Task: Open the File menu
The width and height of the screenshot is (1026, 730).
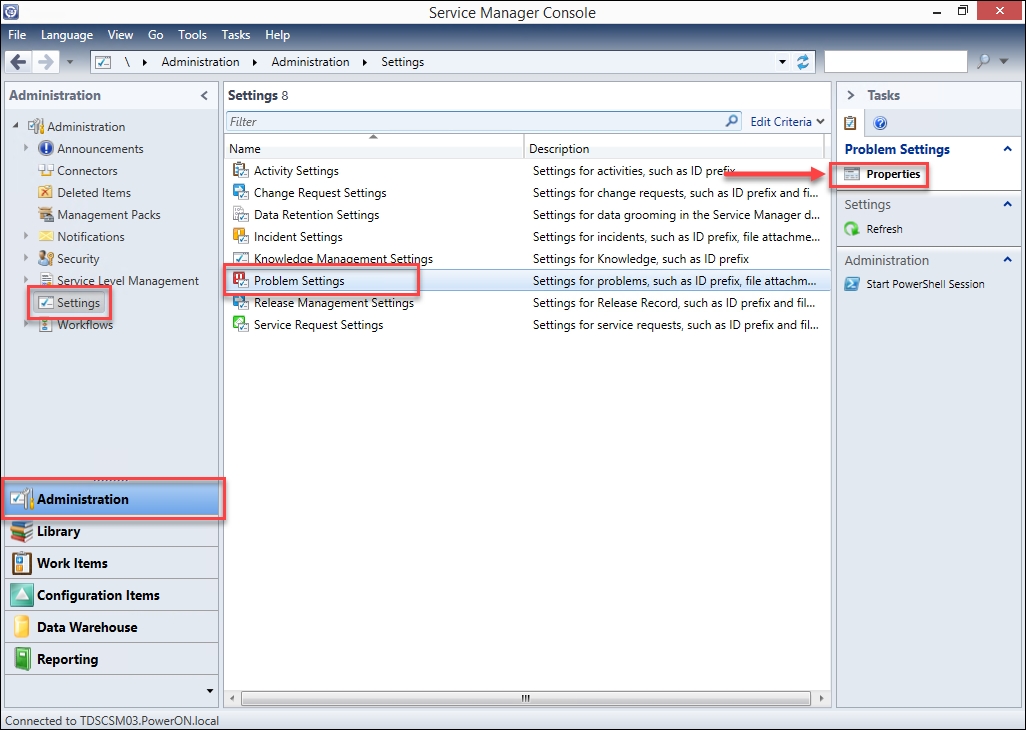Action: coord(17,35)
